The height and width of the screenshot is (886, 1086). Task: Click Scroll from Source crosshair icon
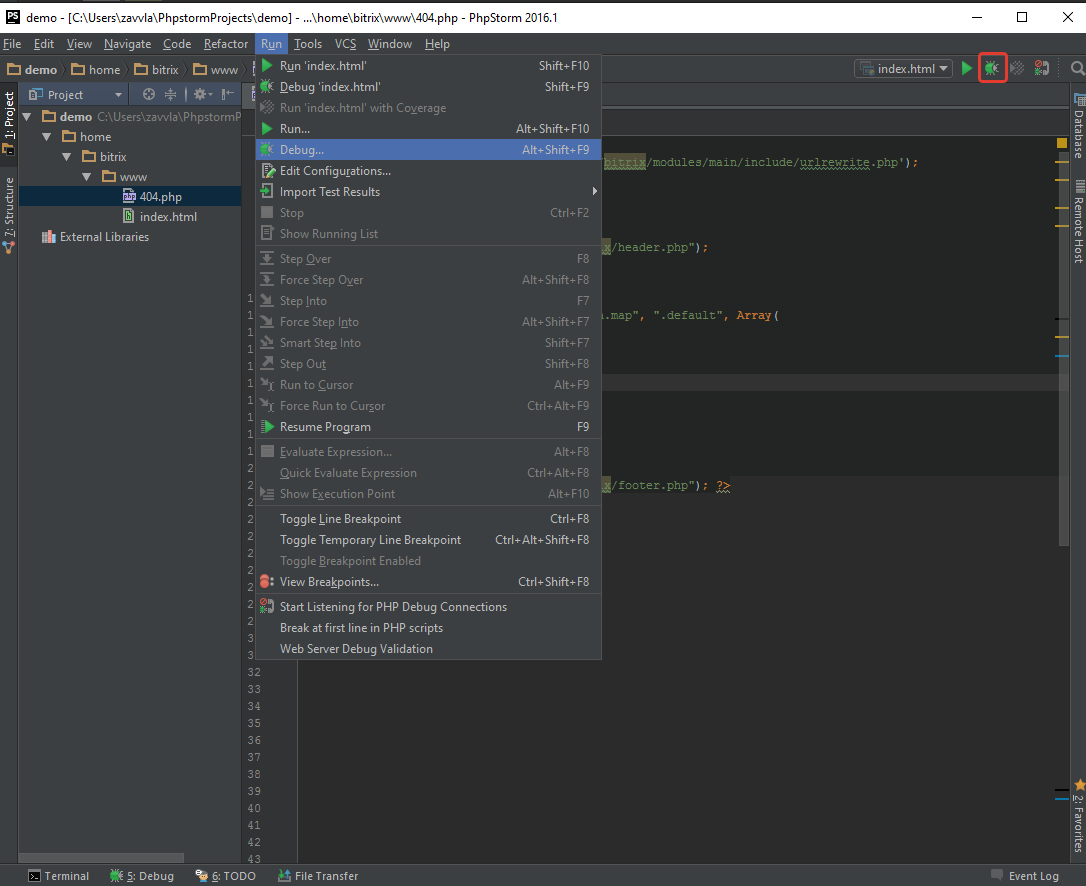click(149, 94)
